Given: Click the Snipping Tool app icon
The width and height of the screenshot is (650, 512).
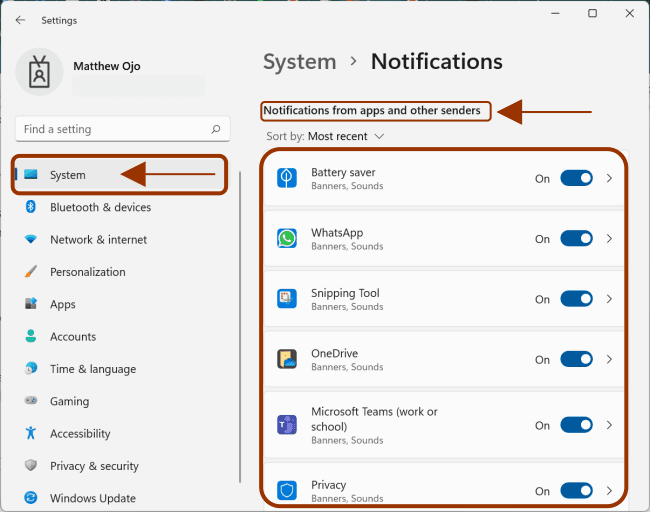Looking at the screenshot, I should coord(287,298).
